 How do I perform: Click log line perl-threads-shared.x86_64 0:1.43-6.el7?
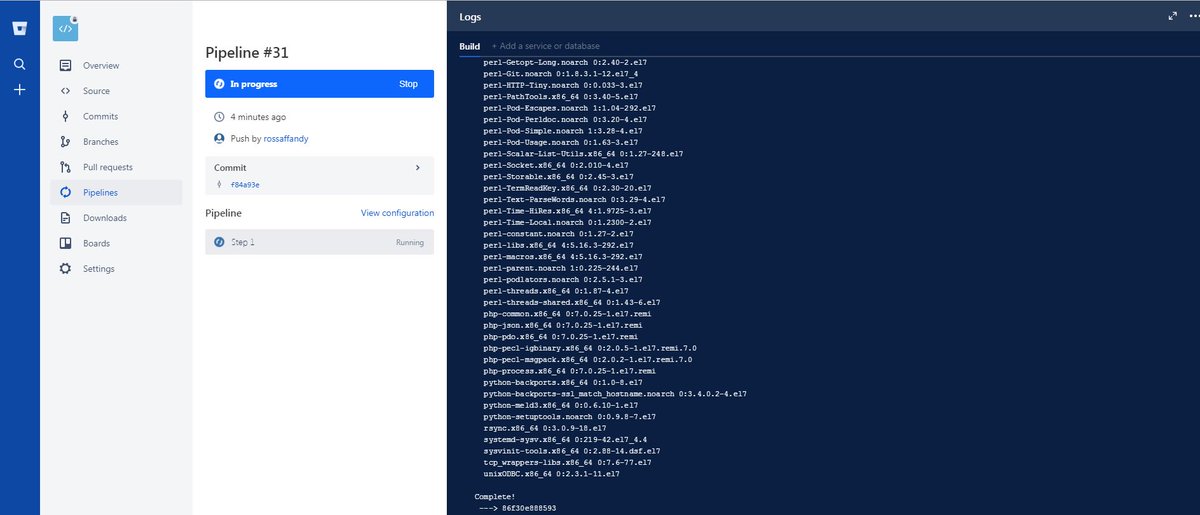tap(572, 301)
